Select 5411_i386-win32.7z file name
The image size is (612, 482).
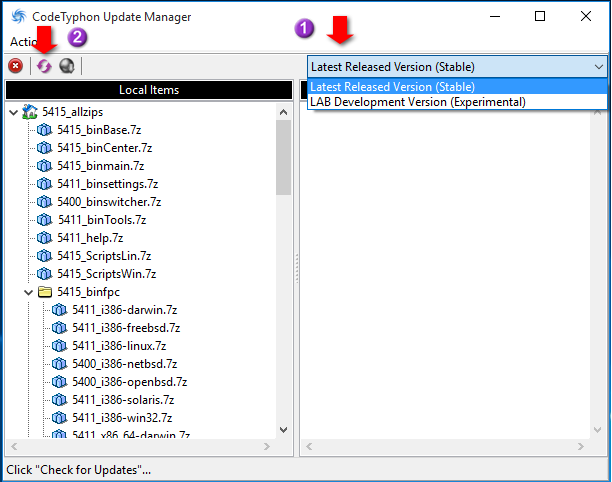pos(122,418)
